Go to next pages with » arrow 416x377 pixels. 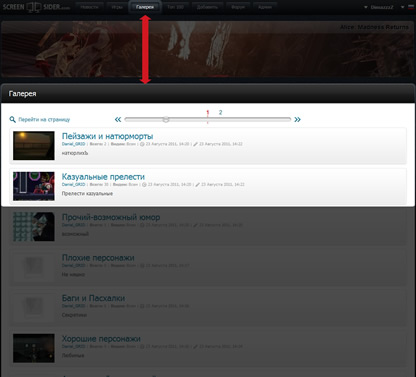[x=297, y=119]
